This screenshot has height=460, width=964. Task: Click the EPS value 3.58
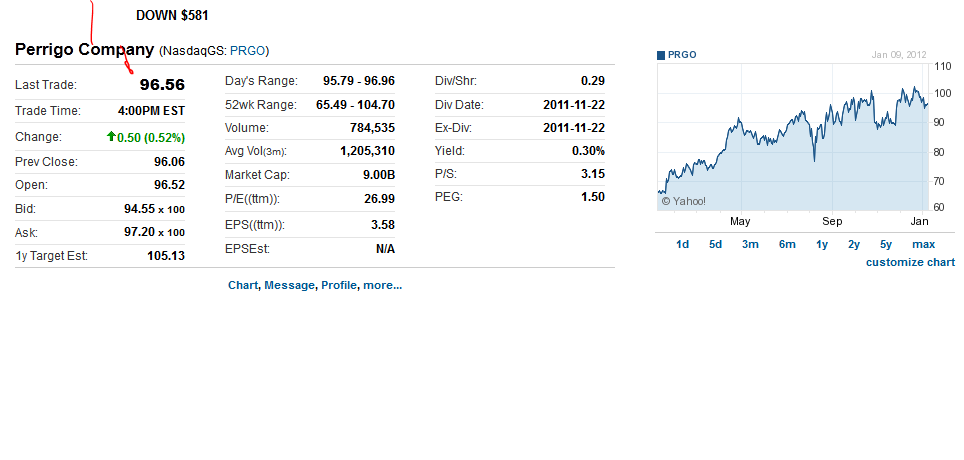[x=383, y=224]
